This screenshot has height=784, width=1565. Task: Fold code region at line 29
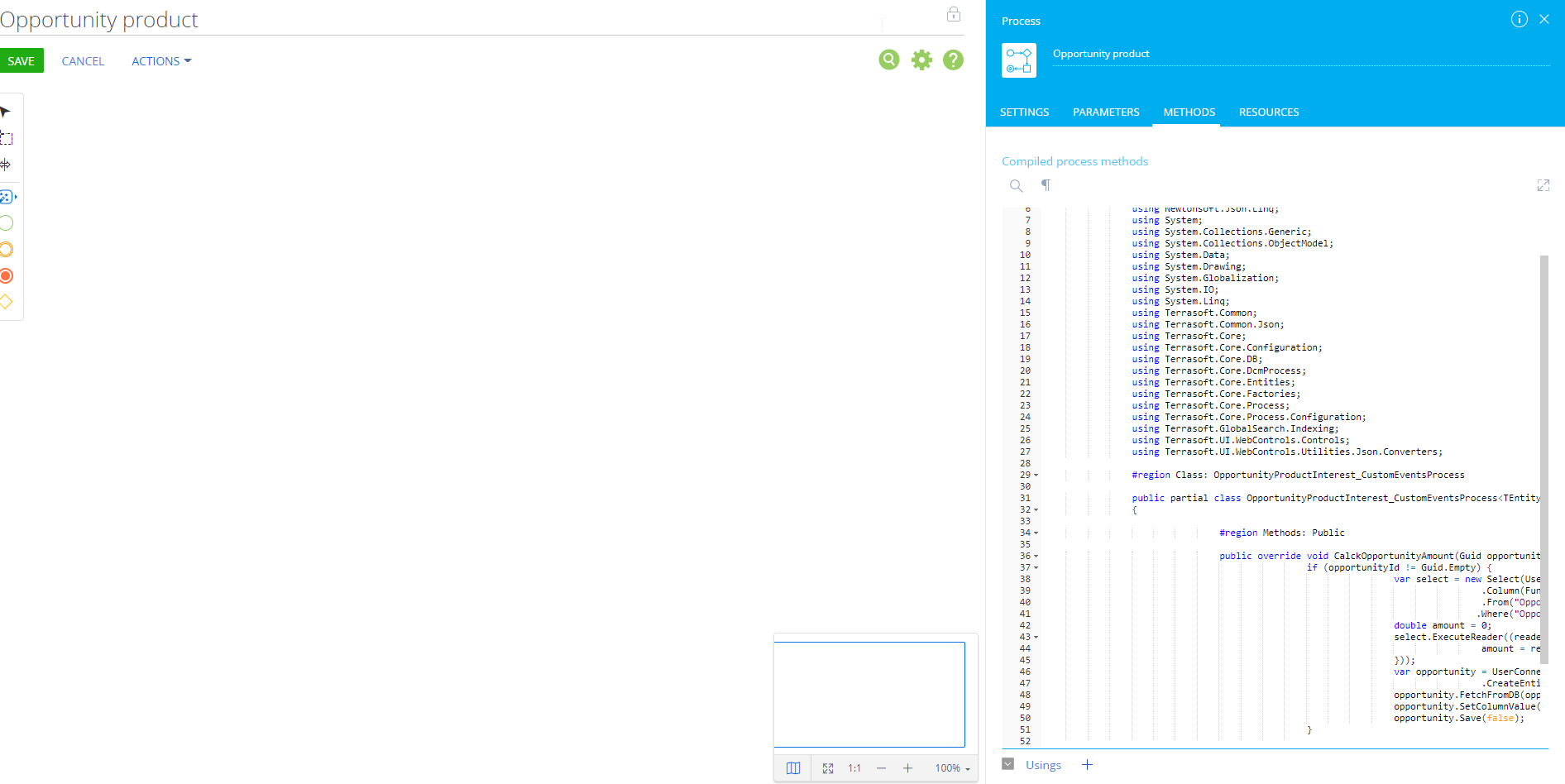click(x=1036, y=476)
